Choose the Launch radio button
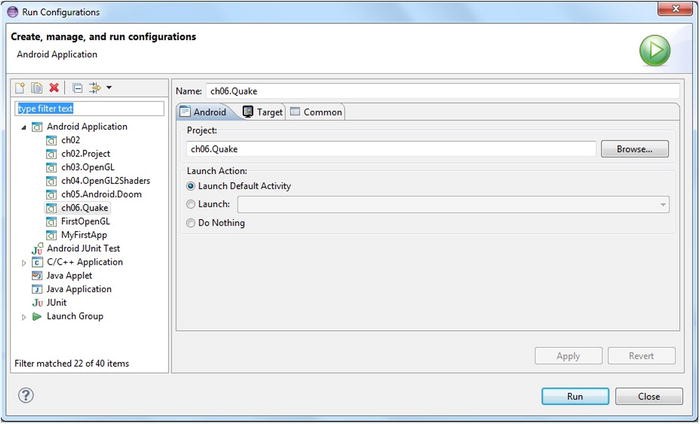 (191, 204)
